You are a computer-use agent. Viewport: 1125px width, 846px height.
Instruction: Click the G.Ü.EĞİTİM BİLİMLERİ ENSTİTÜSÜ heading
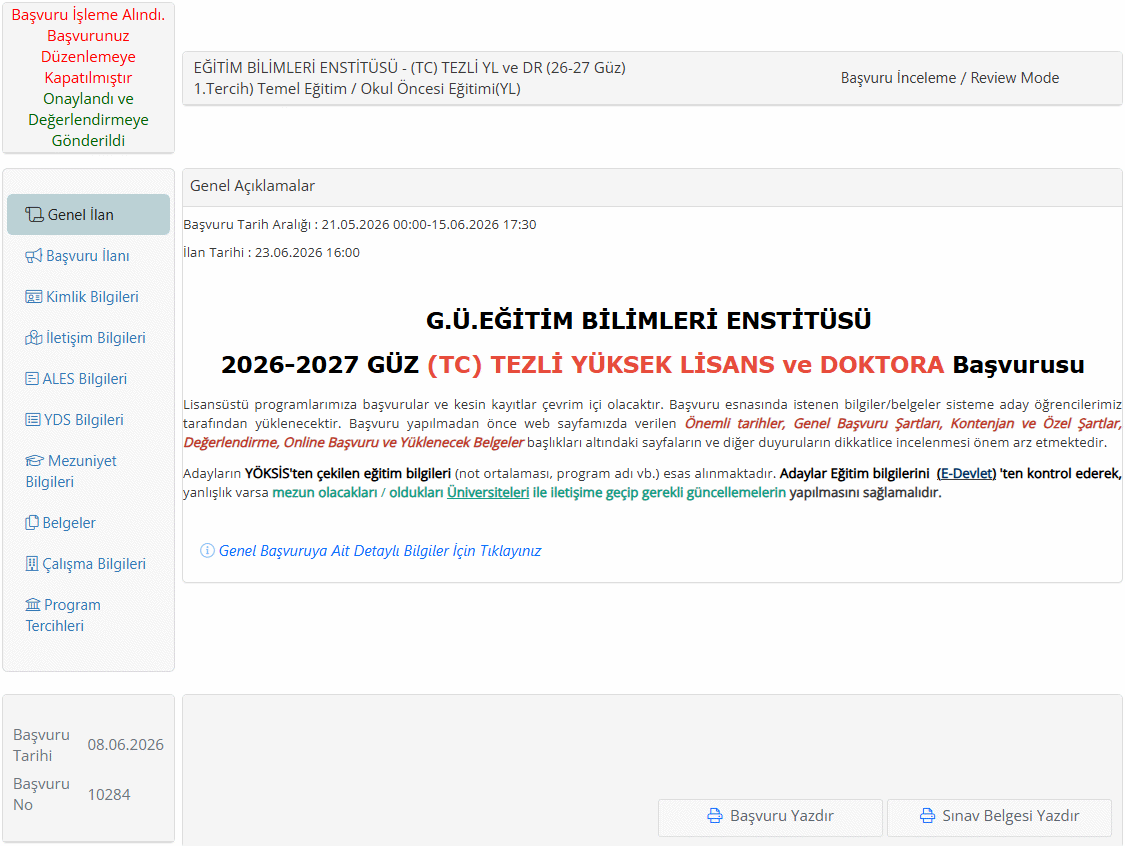click(x=649, y=320)
